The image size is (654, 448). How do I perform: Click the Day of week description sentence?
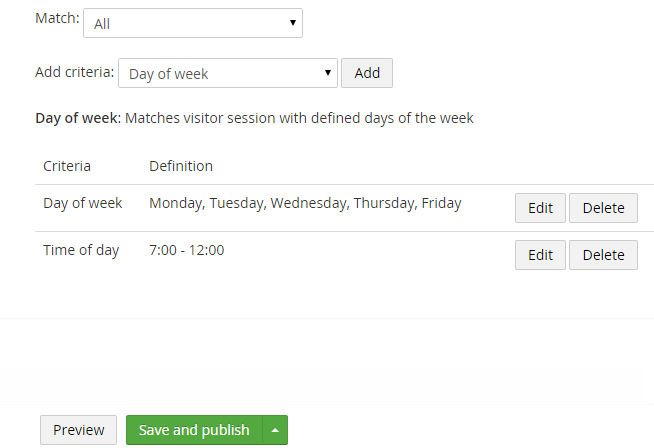[x=254, y=118]
